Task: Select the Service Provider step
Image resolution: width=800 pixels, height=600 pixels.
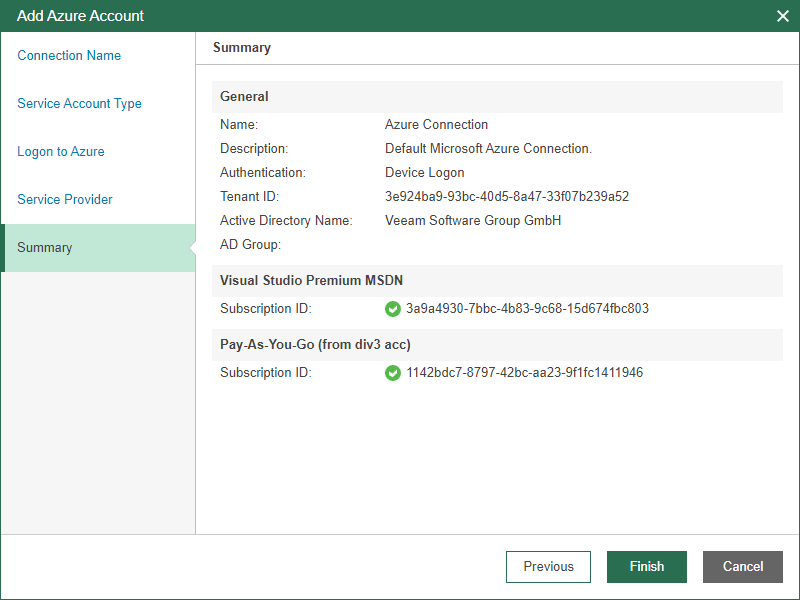Action: [x=65, y=200]
